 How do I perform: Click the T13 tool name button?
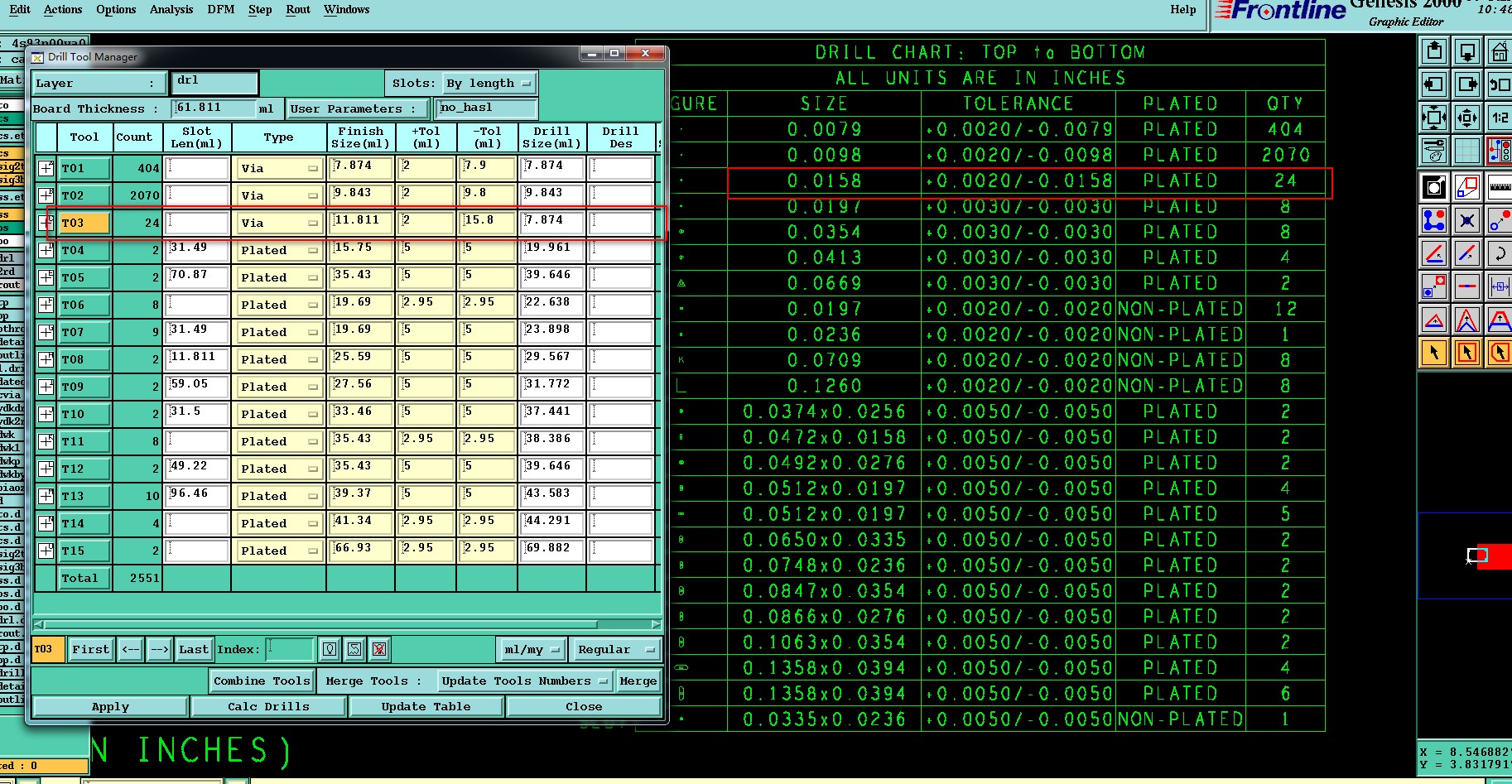click(x=84, y=496)
